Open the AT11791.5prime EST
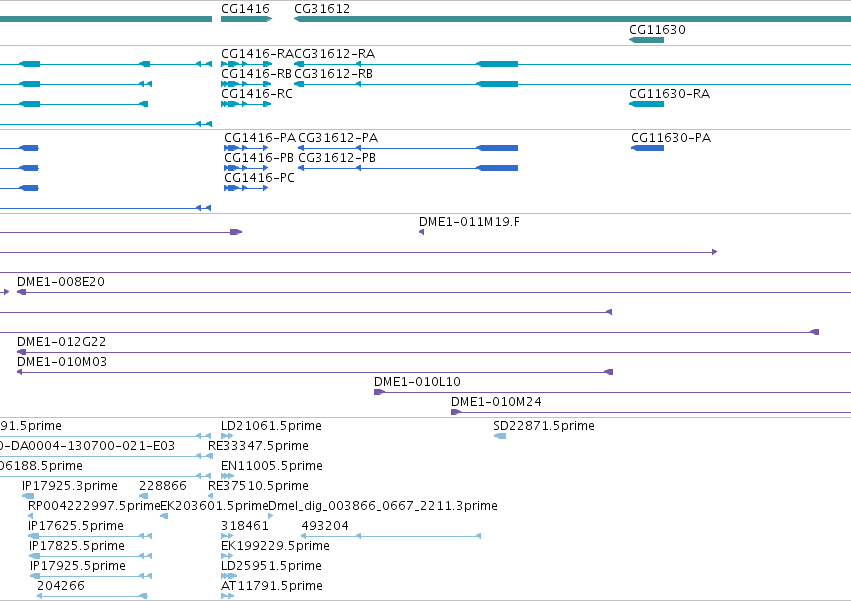851x601 pixels. 227,596
